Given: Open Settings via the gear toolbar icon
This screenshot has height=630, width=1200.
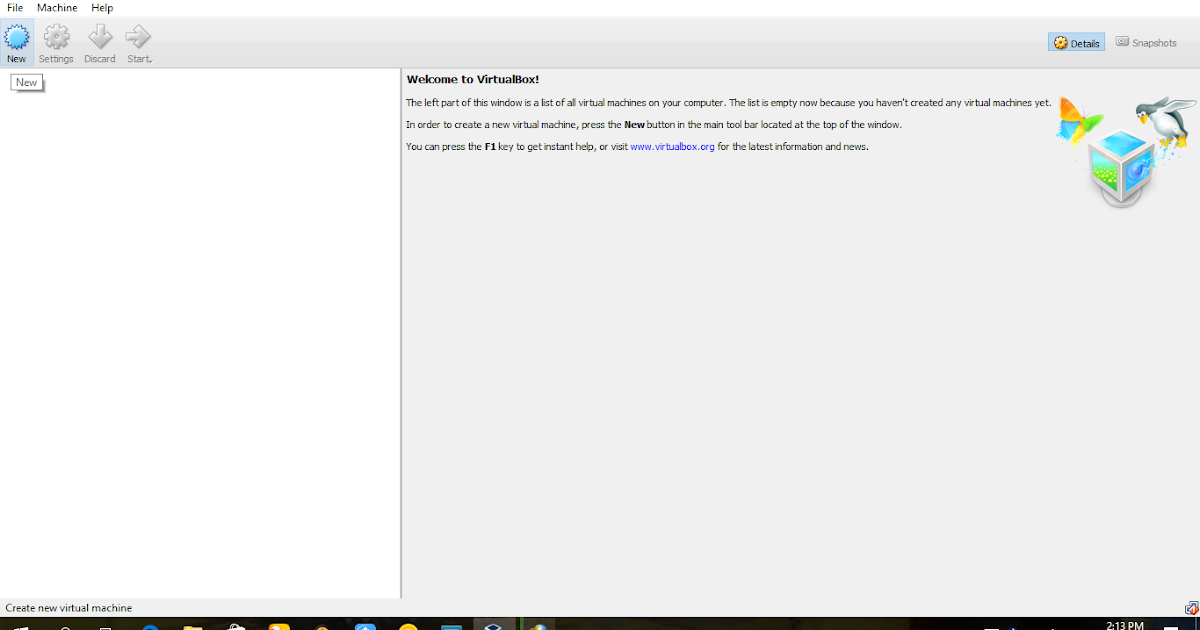Looking at the screenshot, I should [x=56, y=43].
